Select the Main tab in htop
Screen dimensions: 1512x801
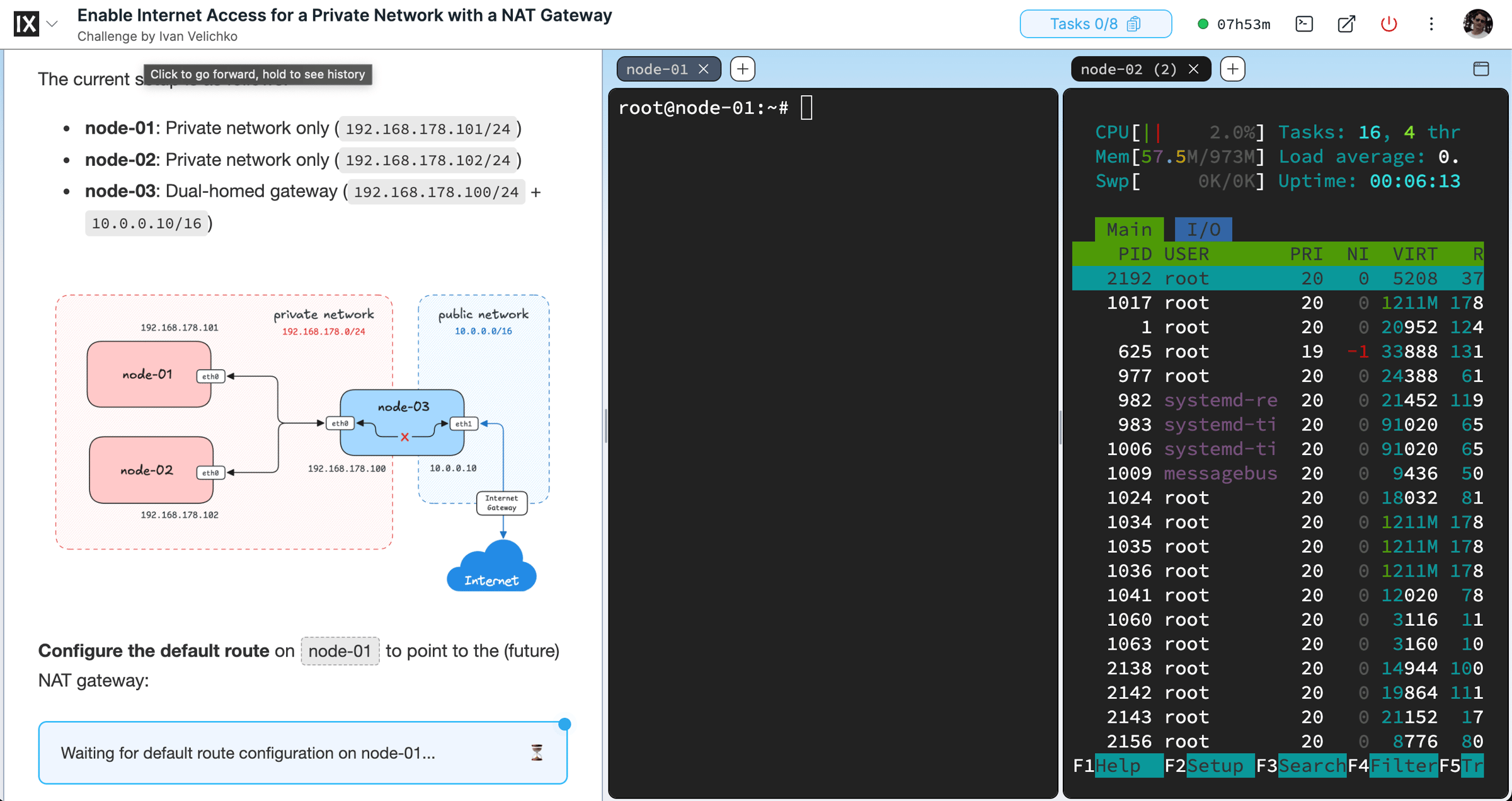click(x=1129, y=229)
